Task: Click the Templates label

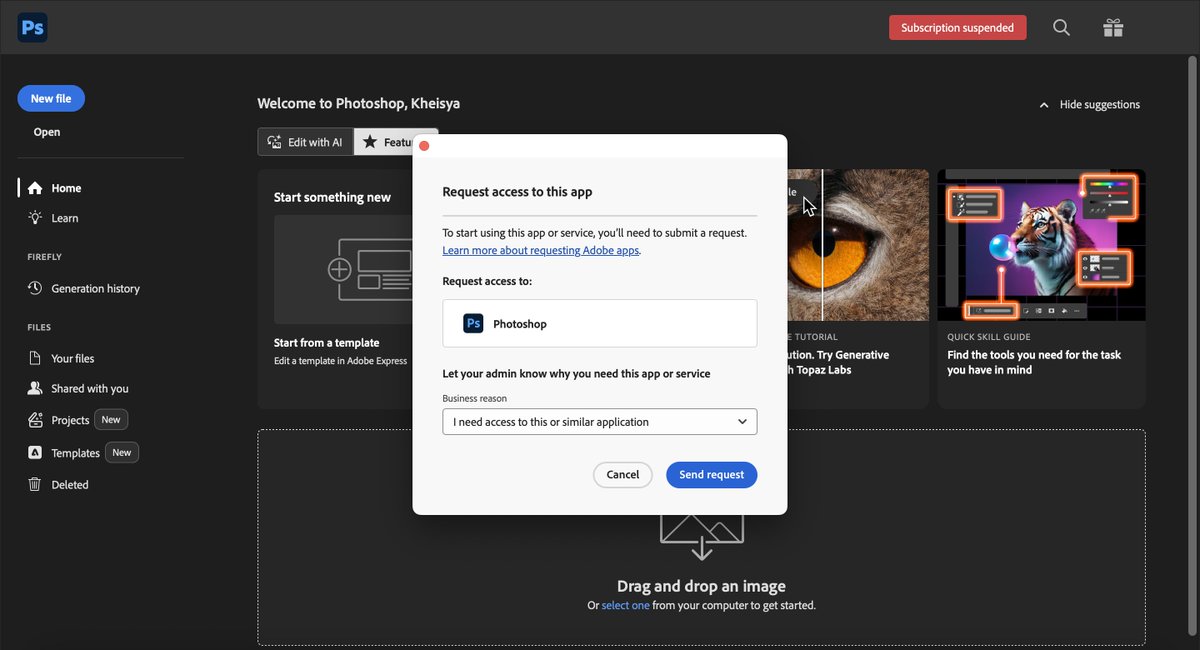Action: pyautogui.click(x=76, y=453)
